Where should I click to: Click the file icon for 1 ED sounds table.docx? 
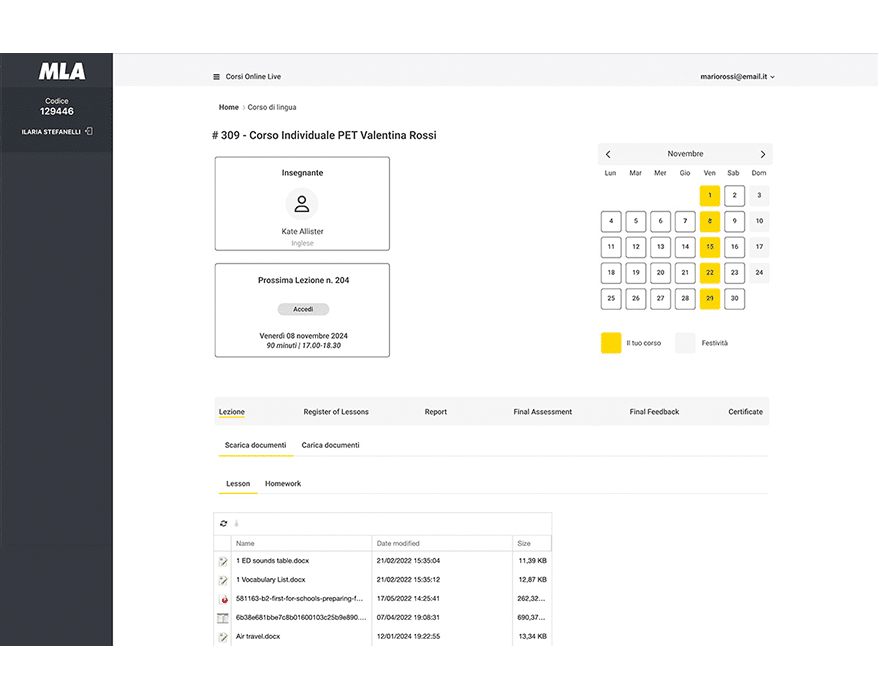pyautogui.click(x=223, y=561)
